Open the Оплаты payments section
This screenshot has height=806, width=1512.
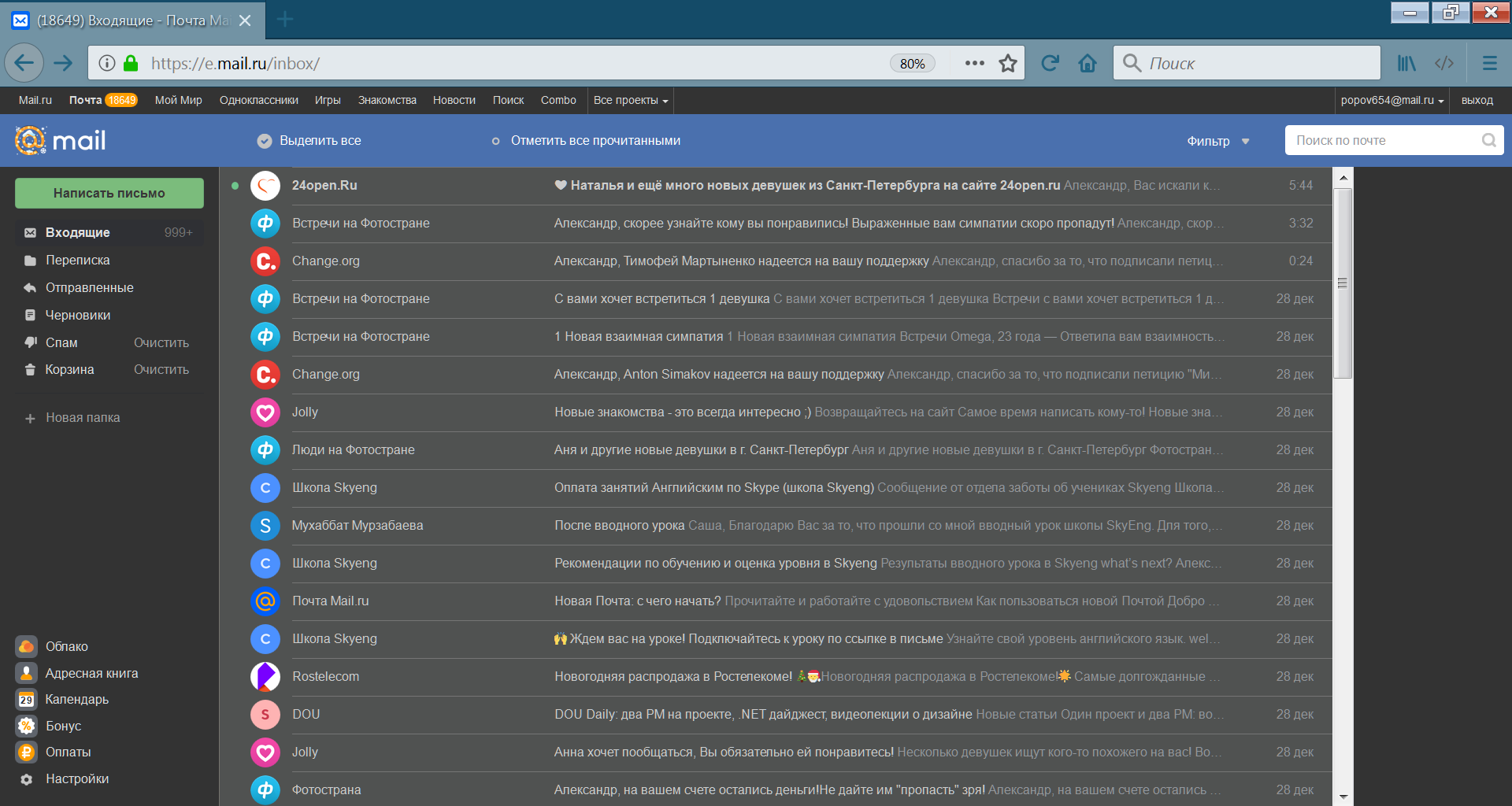click(54, 752)
